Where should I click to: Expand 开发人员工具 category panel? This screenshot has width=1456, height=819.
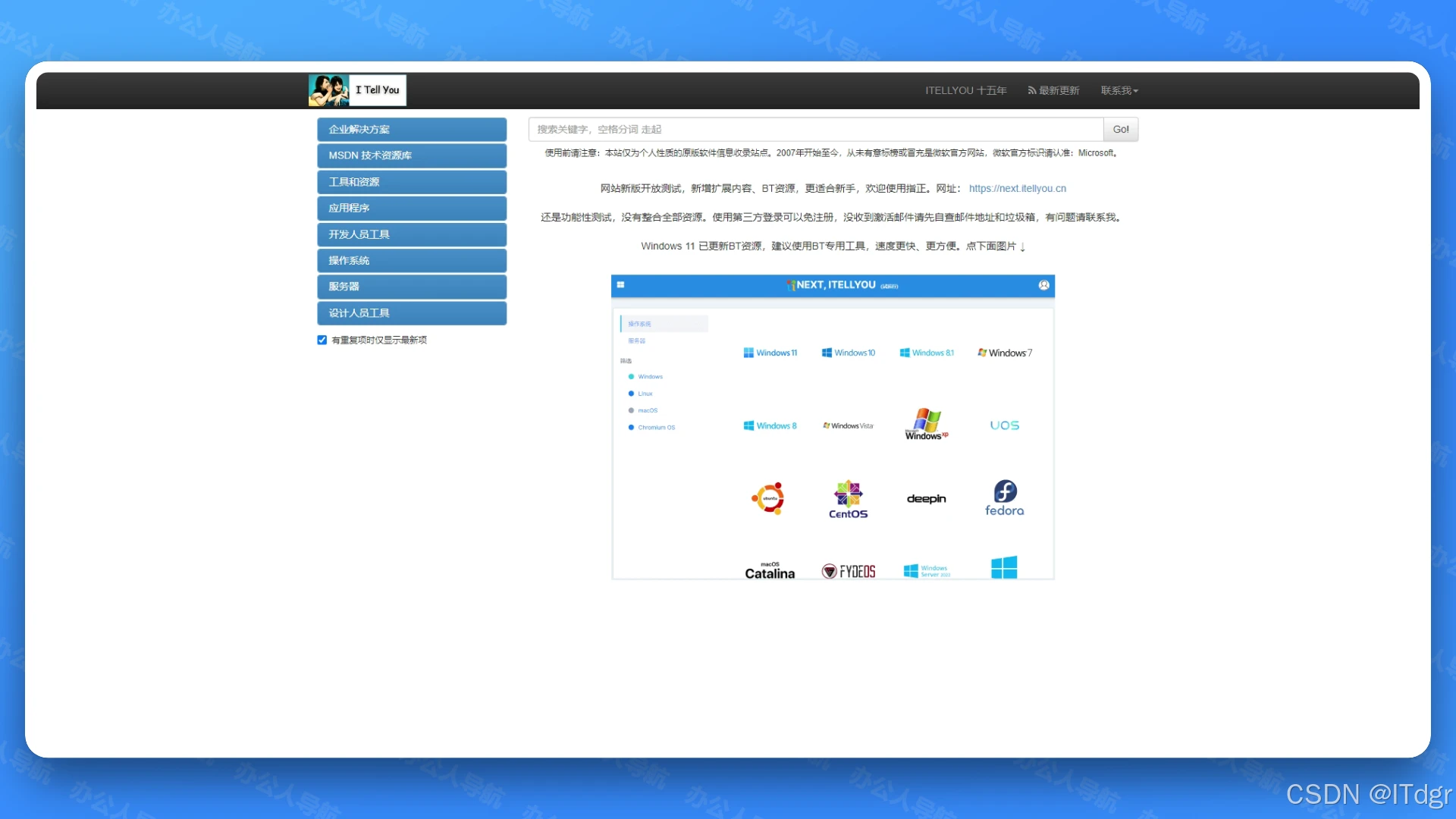tap(412, 234)
